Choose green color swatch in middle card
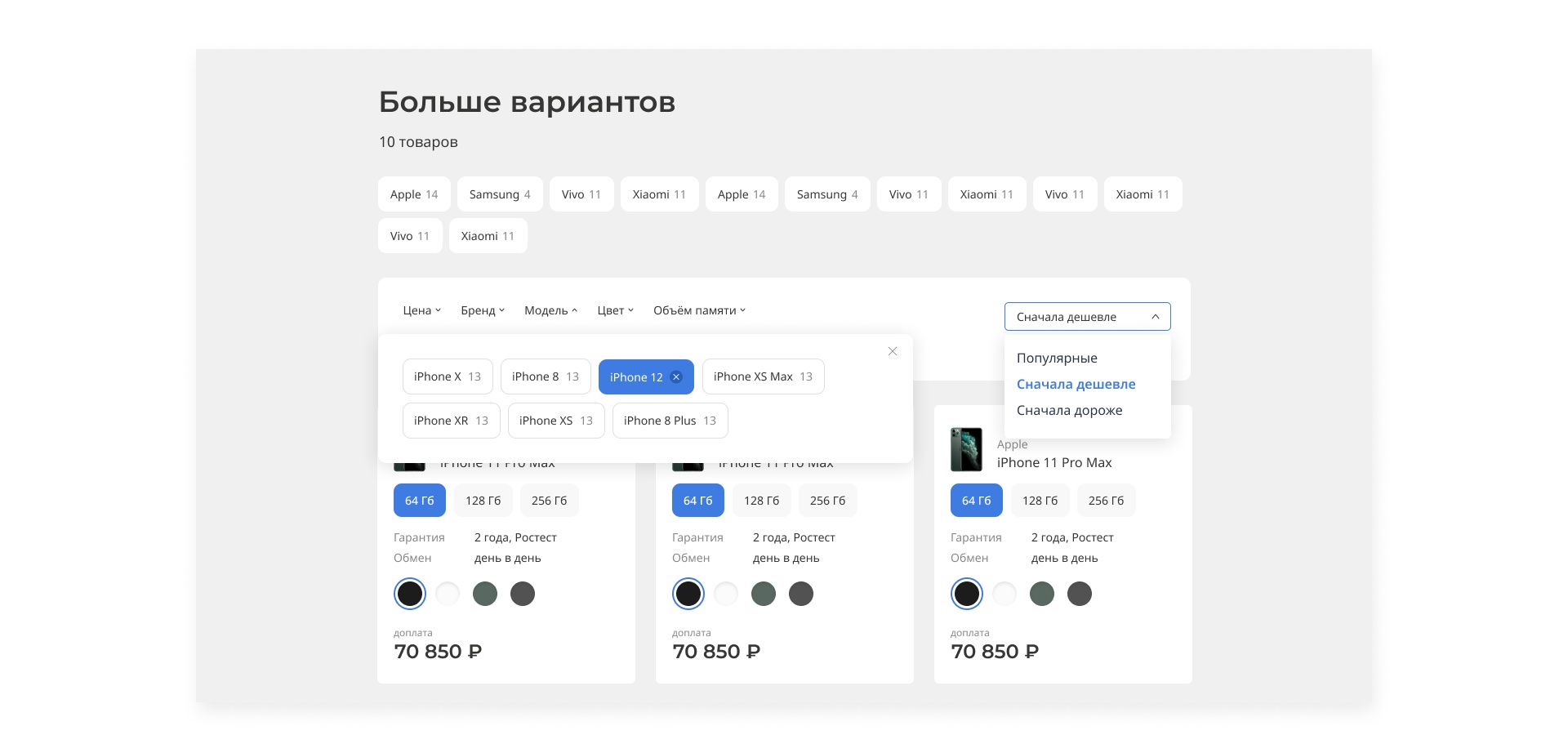The width and height of the screenshot is (1568, 735). (x=764, y=594)
